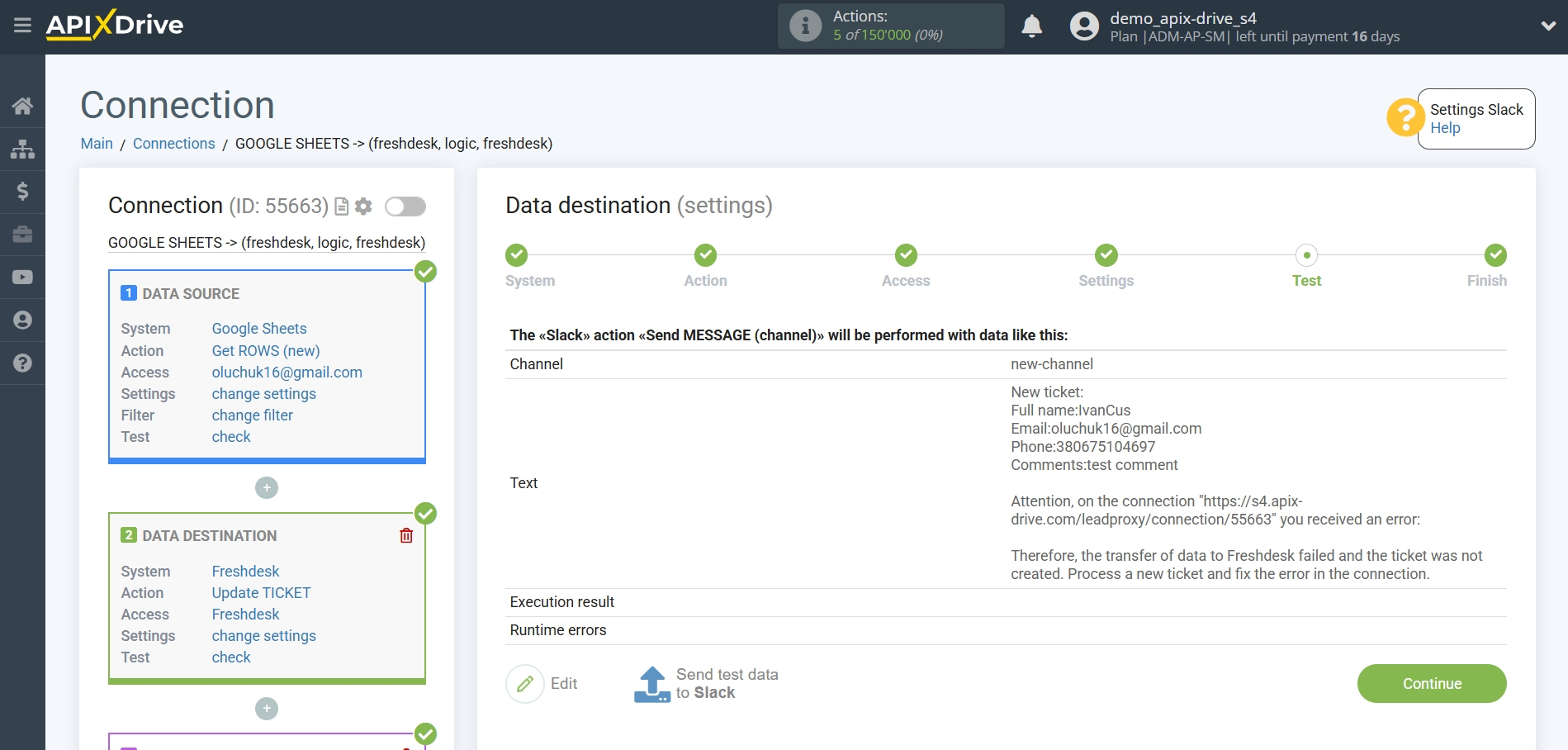Click the actions info icon
The width and height of the screenshot is (1568, 750).
(805, 26)
